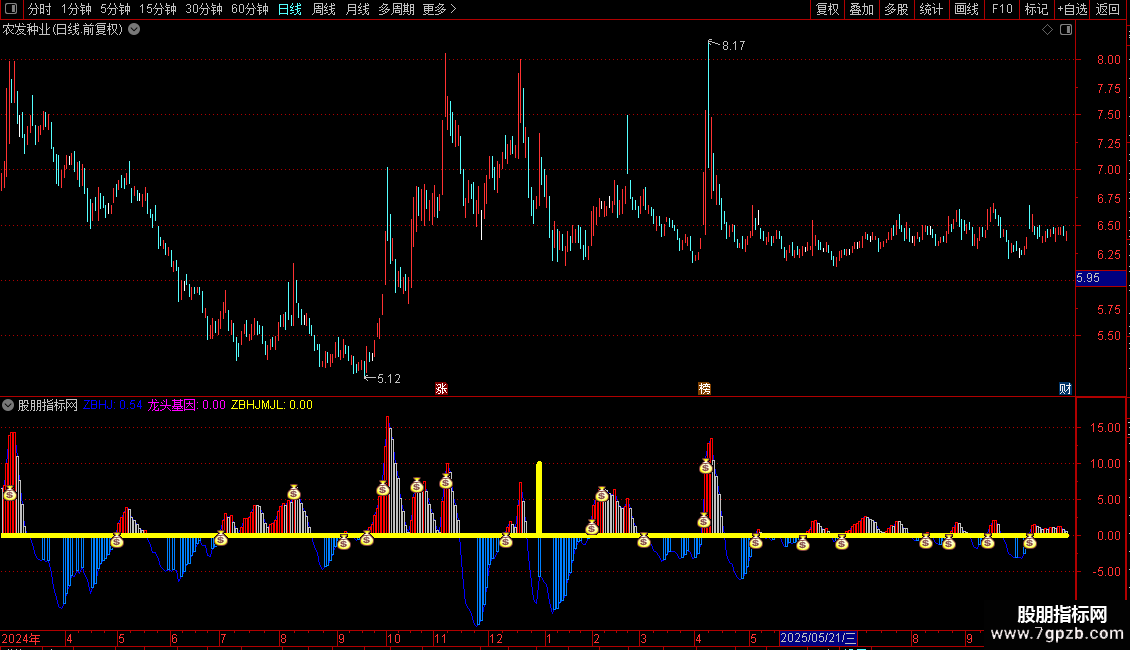Click the ZBHJMJL indicator label
This screenshot has width=1130, height=650.
(x=272, y=405)
